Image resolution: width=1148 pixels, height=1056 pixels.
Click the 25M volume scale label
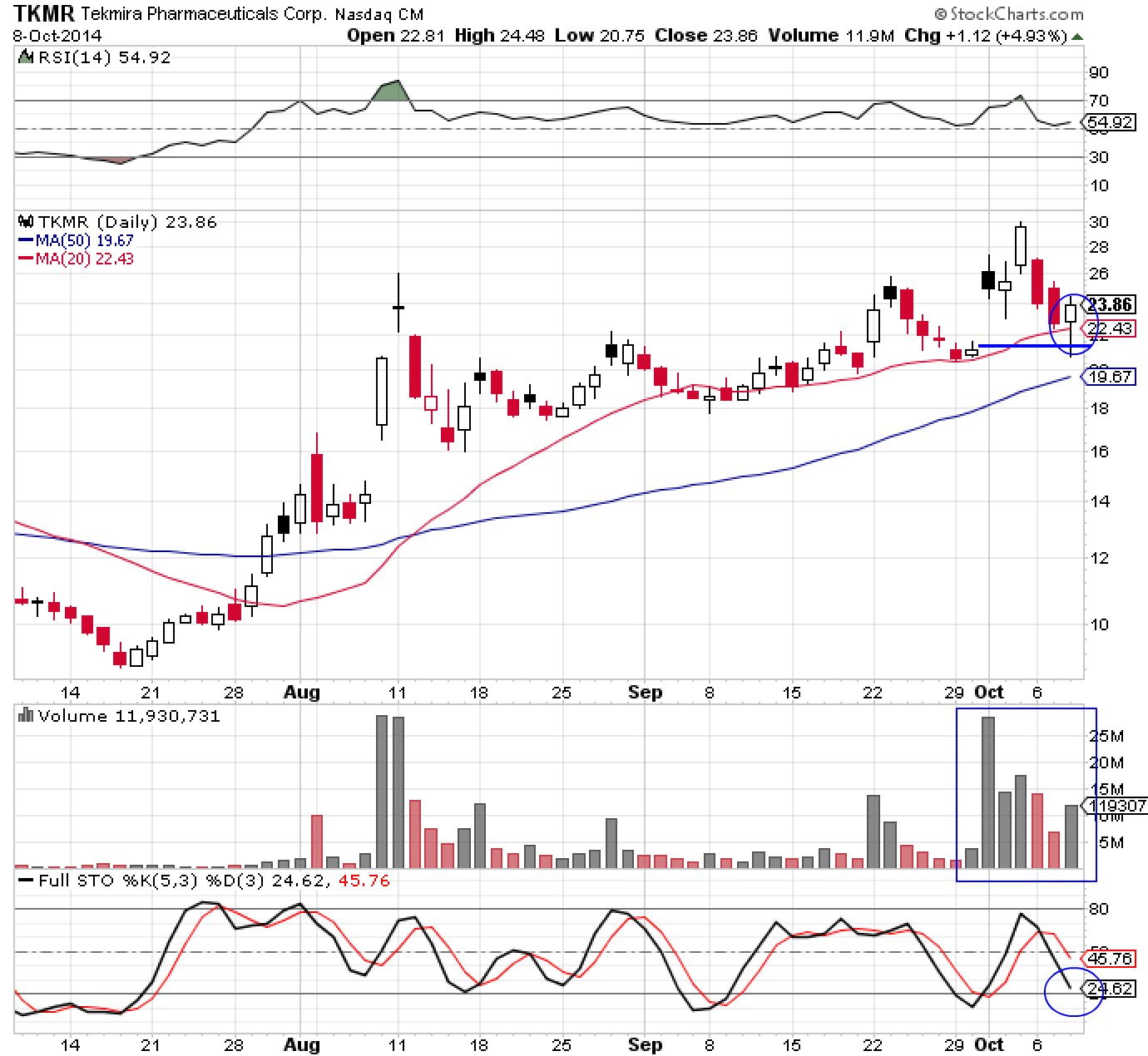tap(1107, 736)
